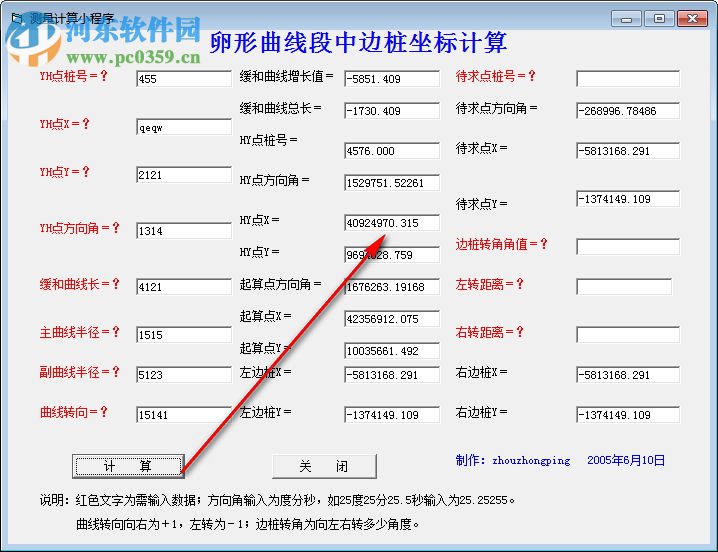This screenshot has height=552, width=718.
Task: Focus the 右边桩Y result field
Action: click(x=628, y=414)
